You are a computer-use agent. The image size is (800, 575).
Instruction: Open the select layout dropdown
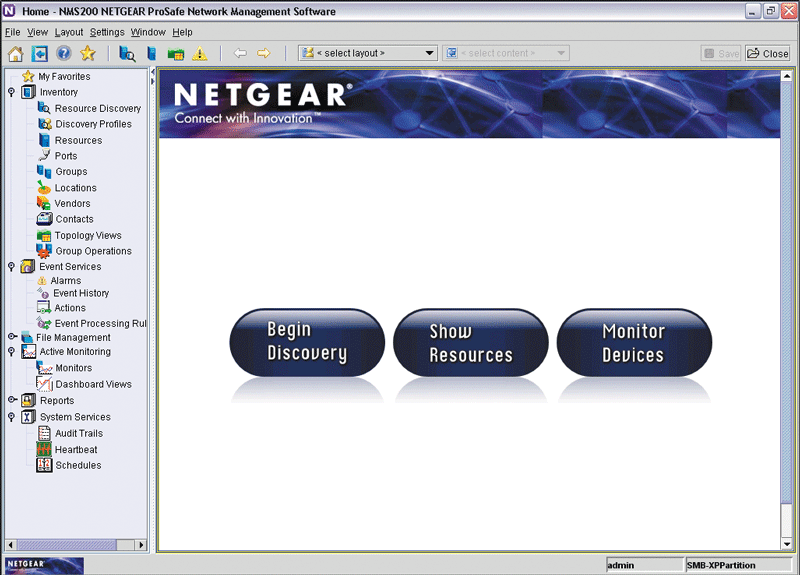point(429,54)
